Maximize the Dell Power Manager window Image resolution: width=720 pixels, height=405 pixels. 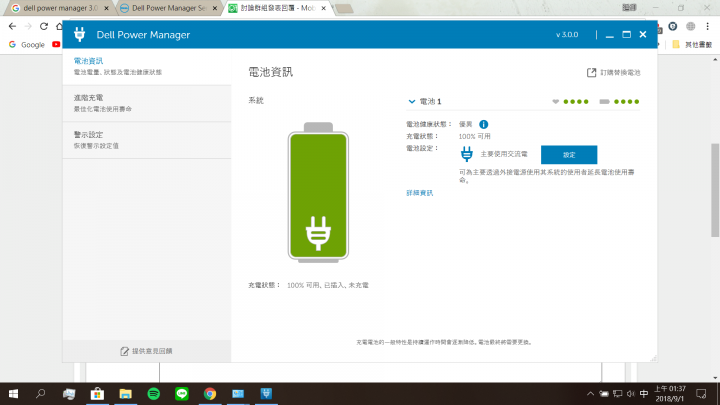[626, 34]
